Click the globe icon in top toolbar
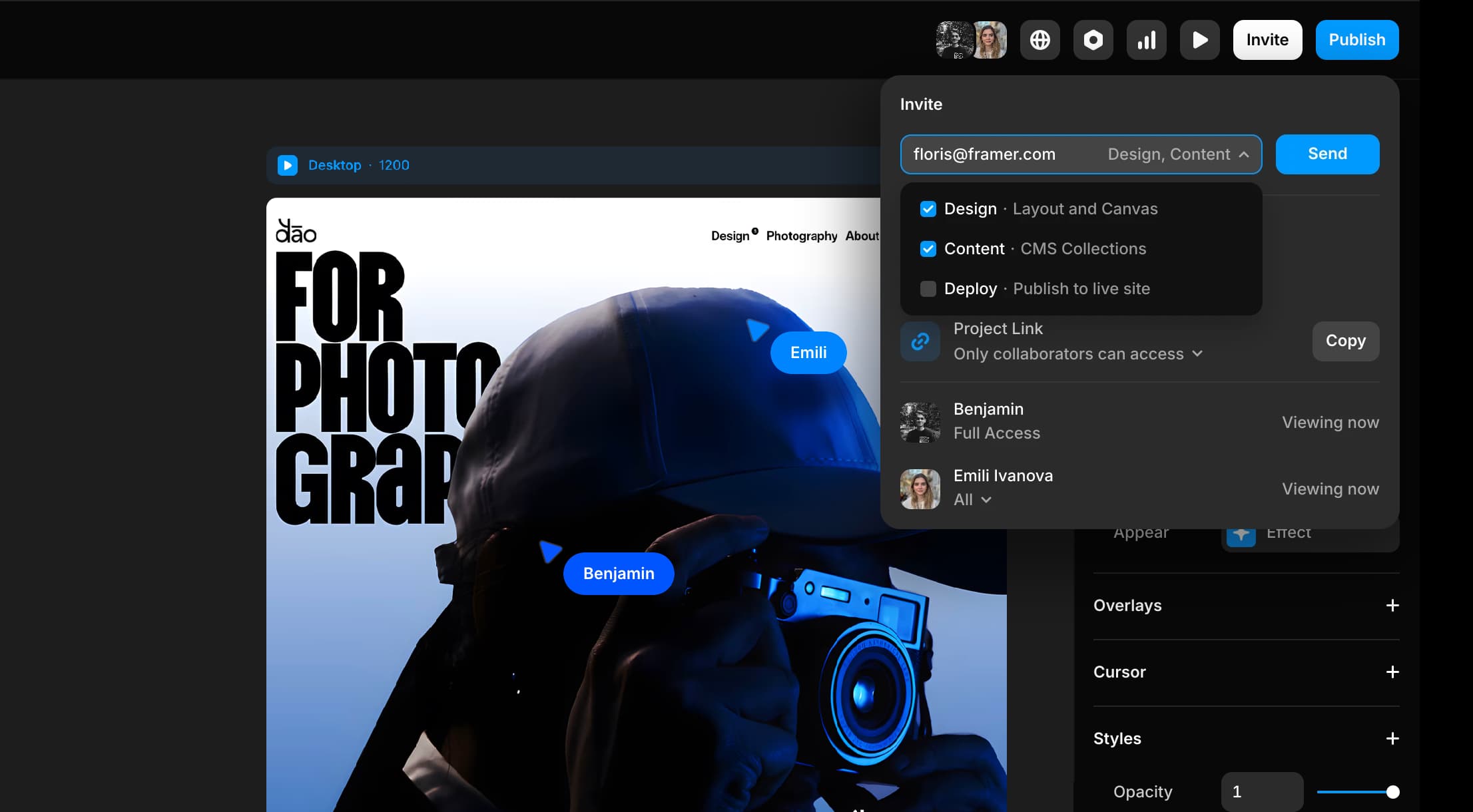The image size is (1473, 812). click(1039, 40)
